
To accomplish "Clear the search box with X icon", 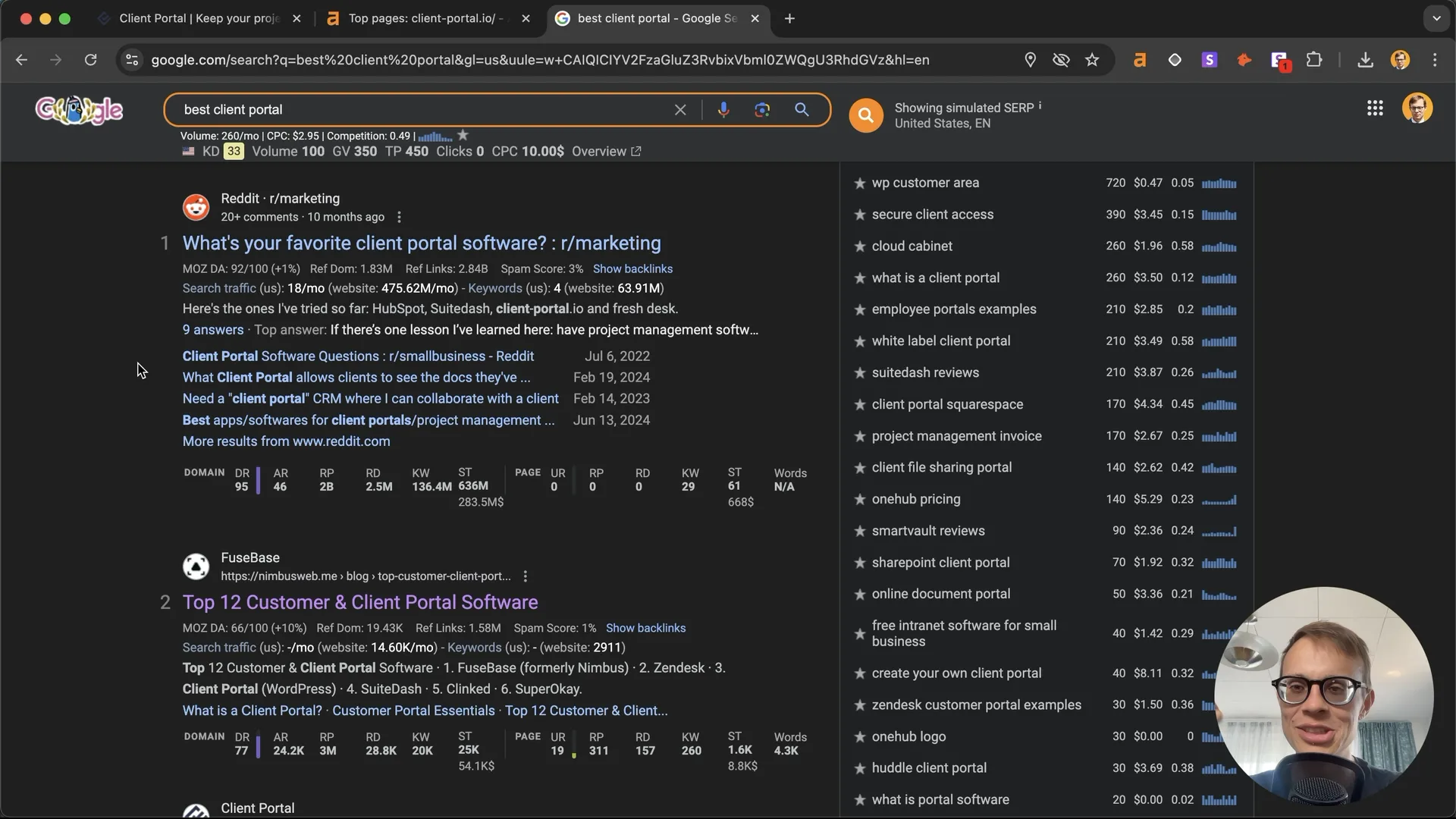I will point(680,110).
